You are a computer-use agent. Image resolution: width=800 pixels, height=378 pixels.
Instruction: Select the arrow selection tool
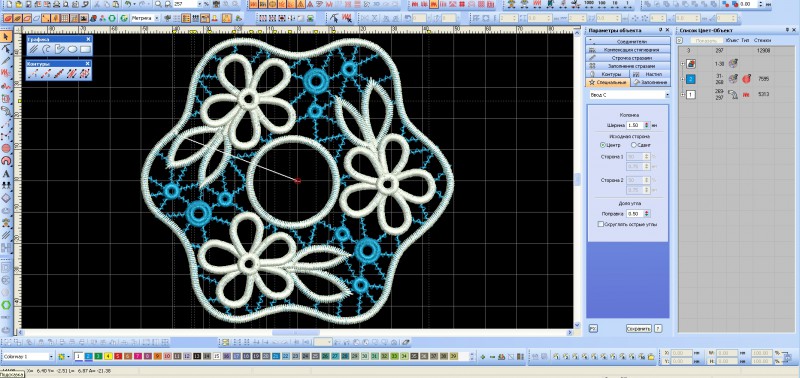6,37
